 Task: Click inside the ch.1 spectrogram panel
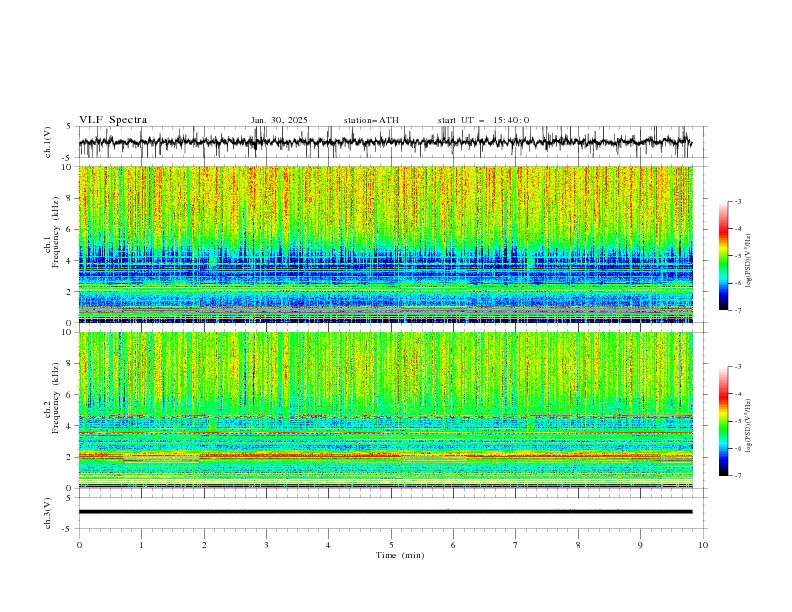click(386, 244)
